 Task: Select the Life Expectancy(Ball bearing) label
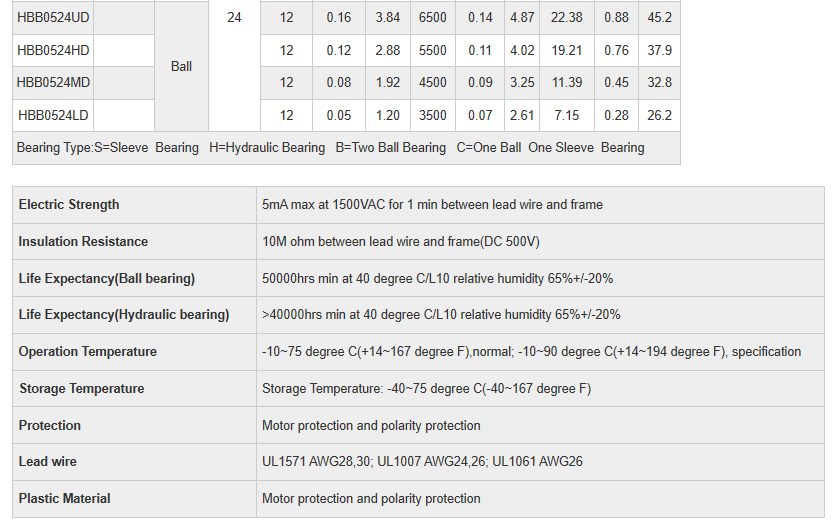coord(107,279)
